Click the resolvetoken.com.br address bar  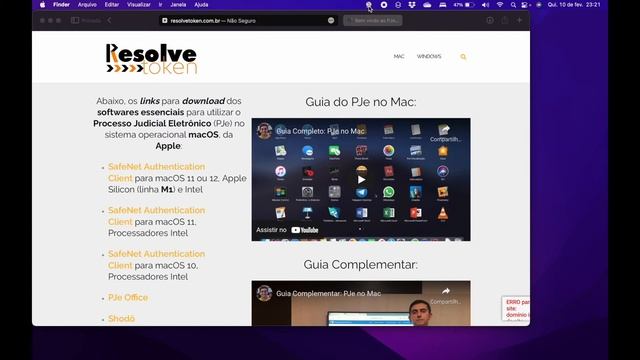point(248,20)
